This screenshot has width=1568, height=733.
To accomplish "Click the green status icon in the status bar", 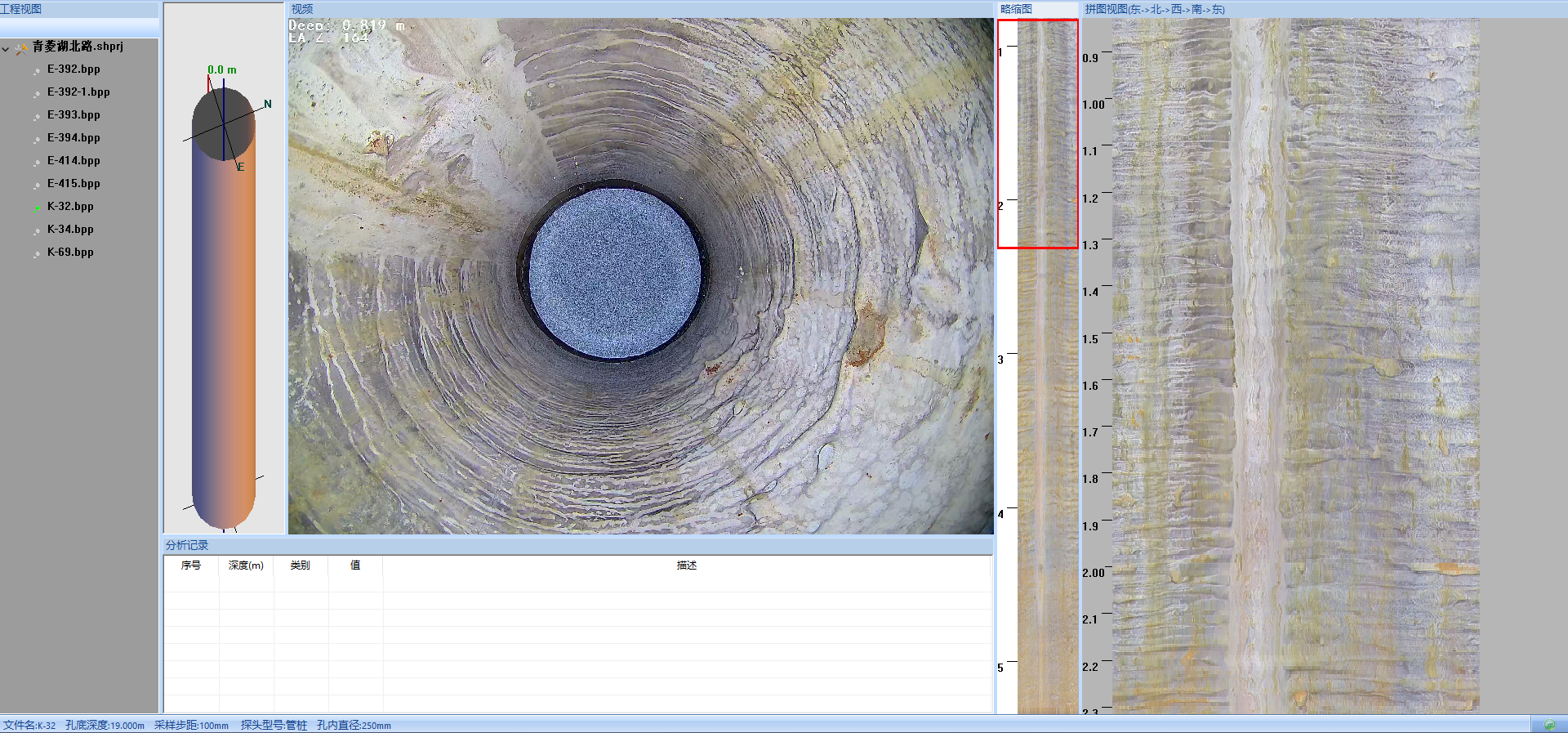I will [1549, 725].
